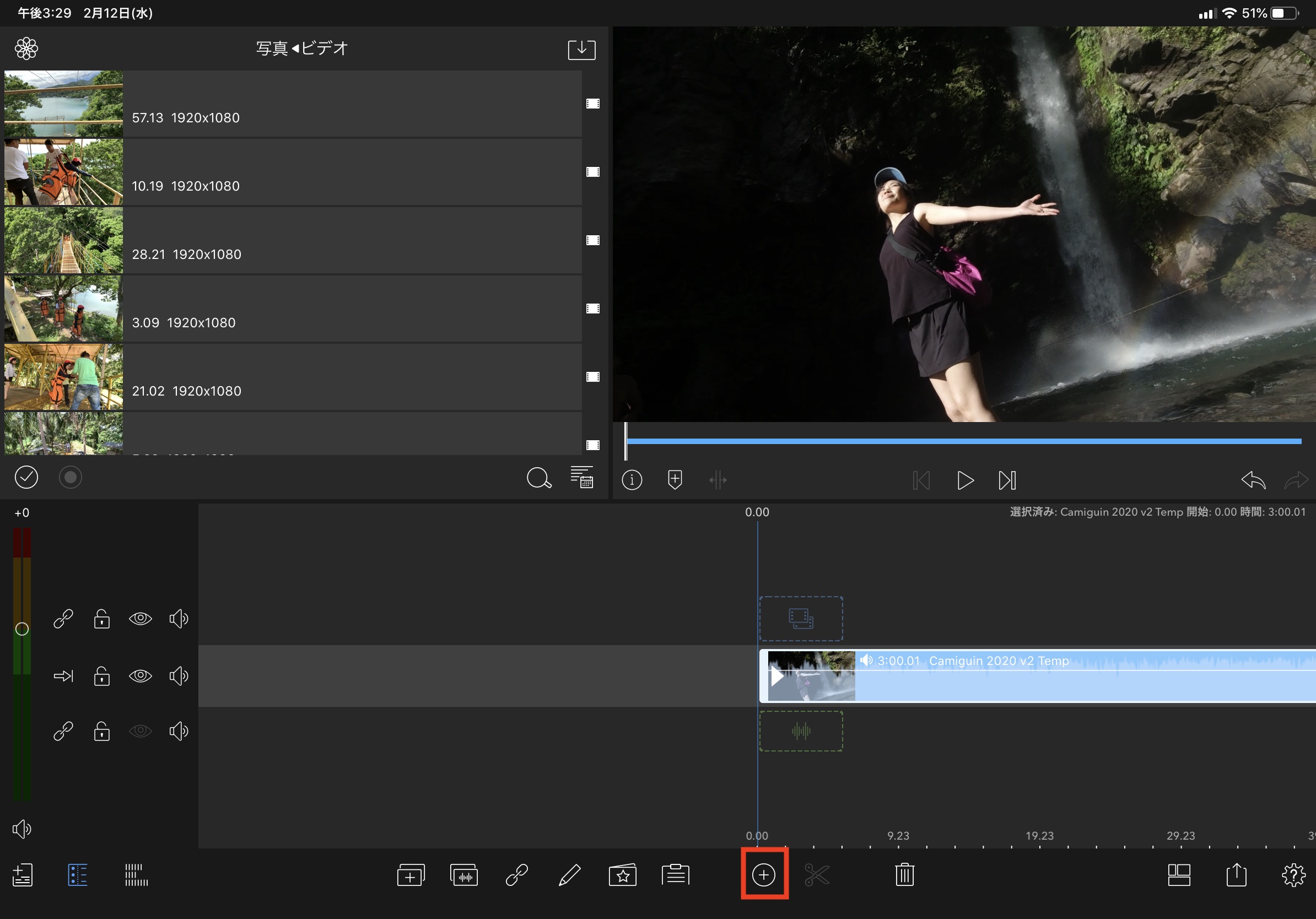The height and width of the screenshot is (919, 1316).
Task: Hide the main track eye icon
Action: pyautogui.click(x=141, y=676)
